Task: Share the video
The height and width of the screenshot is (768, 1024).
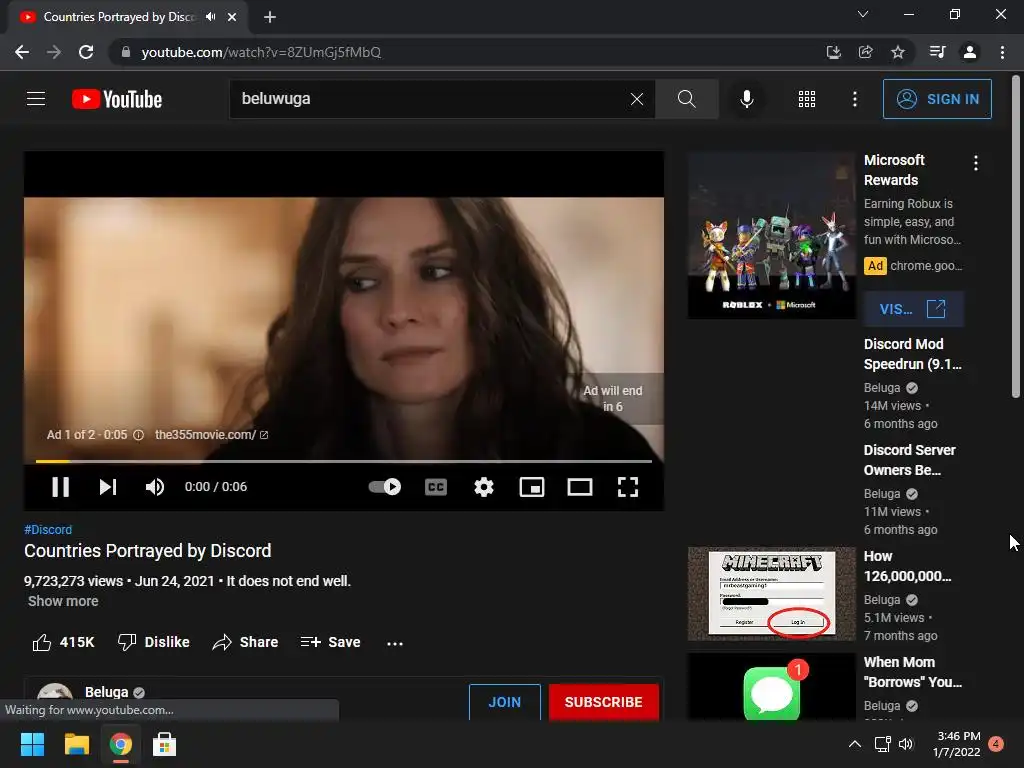Action: (245, 642)
